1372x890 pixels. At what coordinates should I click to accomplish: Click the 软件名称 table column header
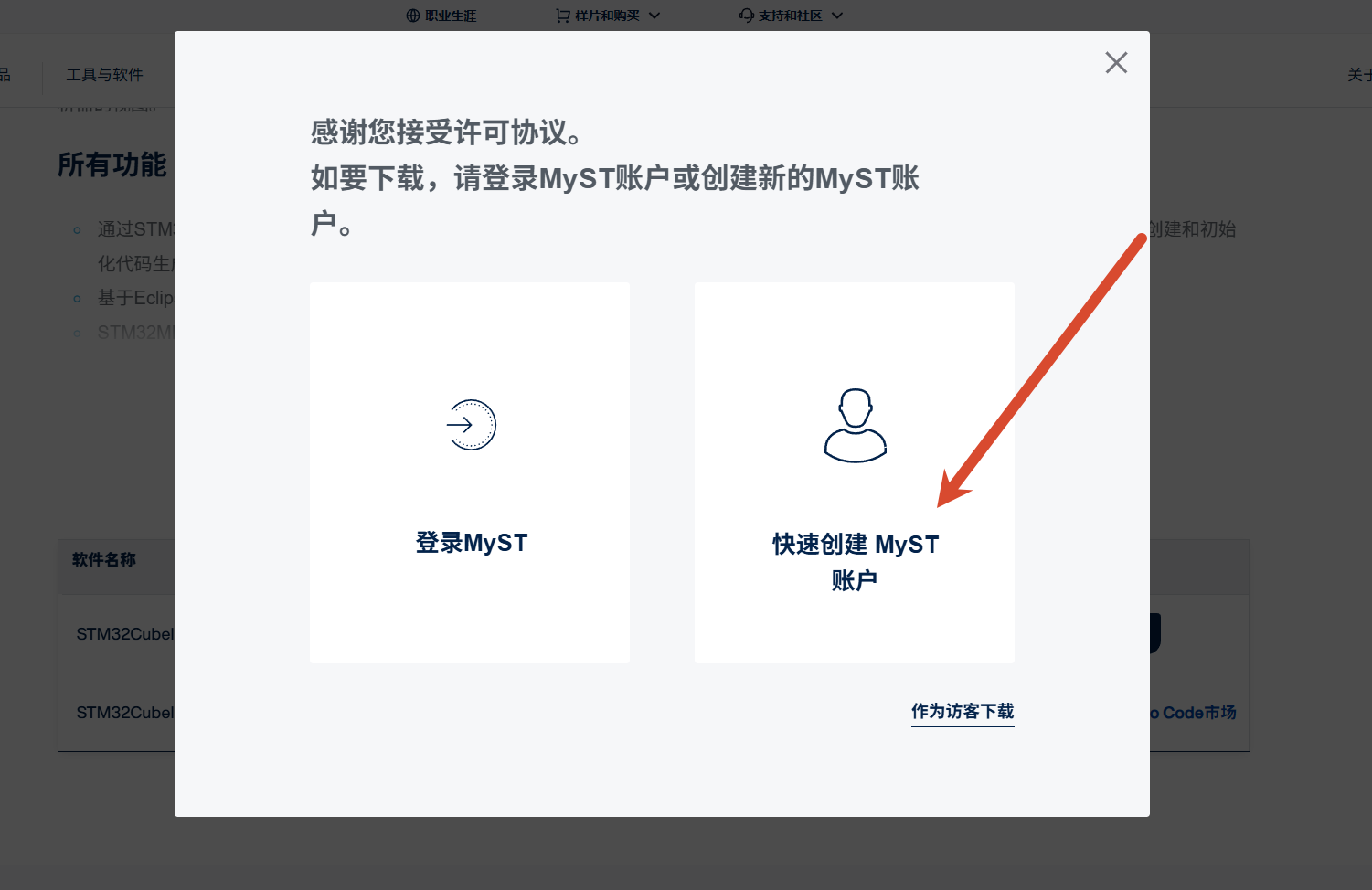pyautogui.click(x=104, y=559)
